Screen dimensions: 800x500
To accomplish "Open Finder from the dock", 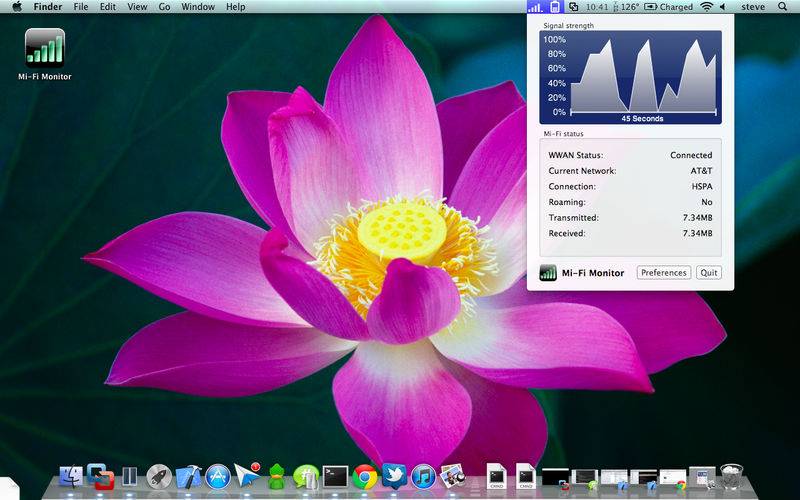I will tap(72, 477).
